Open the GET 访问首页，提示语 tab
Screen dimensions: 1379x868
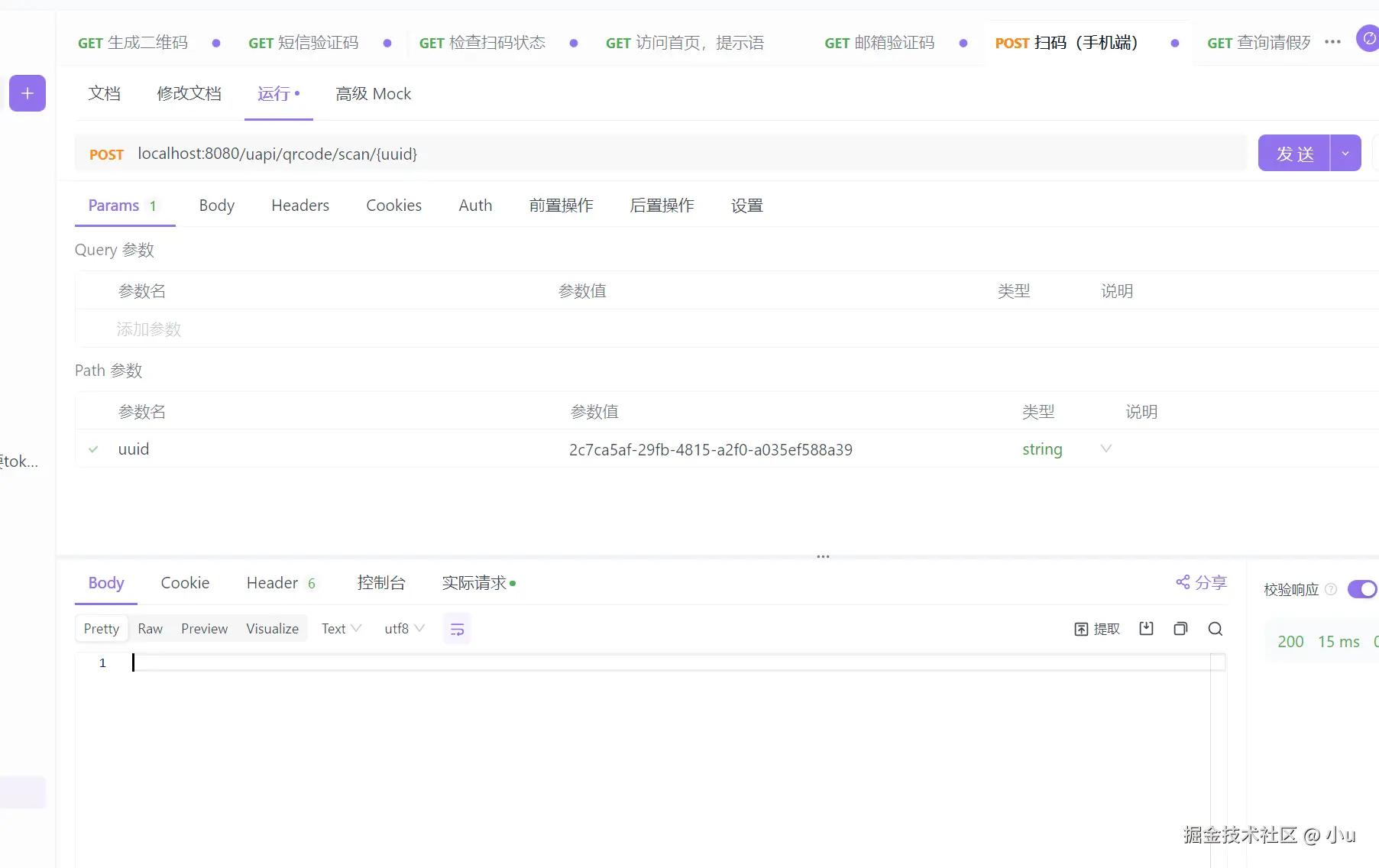tap(685, 43)
